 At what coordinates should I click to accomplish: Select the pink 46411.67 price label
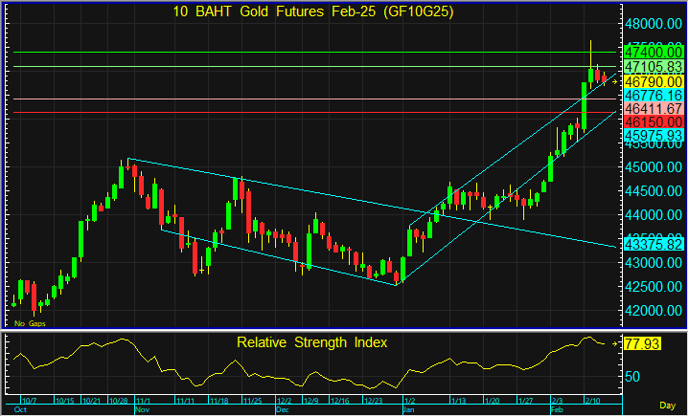point(652,107)
